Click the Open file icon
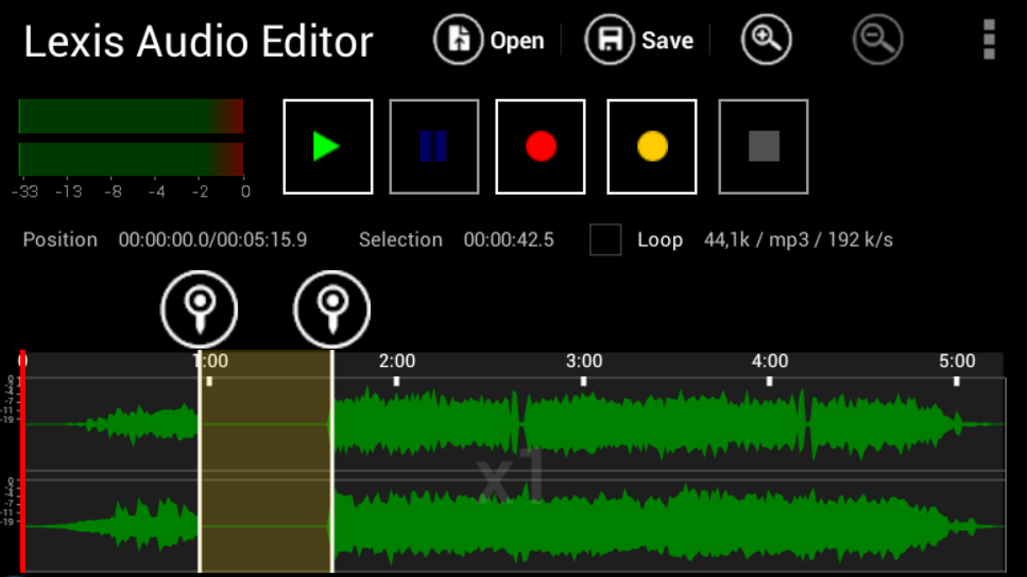The height and width of the screenshot is (577, 1027). click(458, 39)
